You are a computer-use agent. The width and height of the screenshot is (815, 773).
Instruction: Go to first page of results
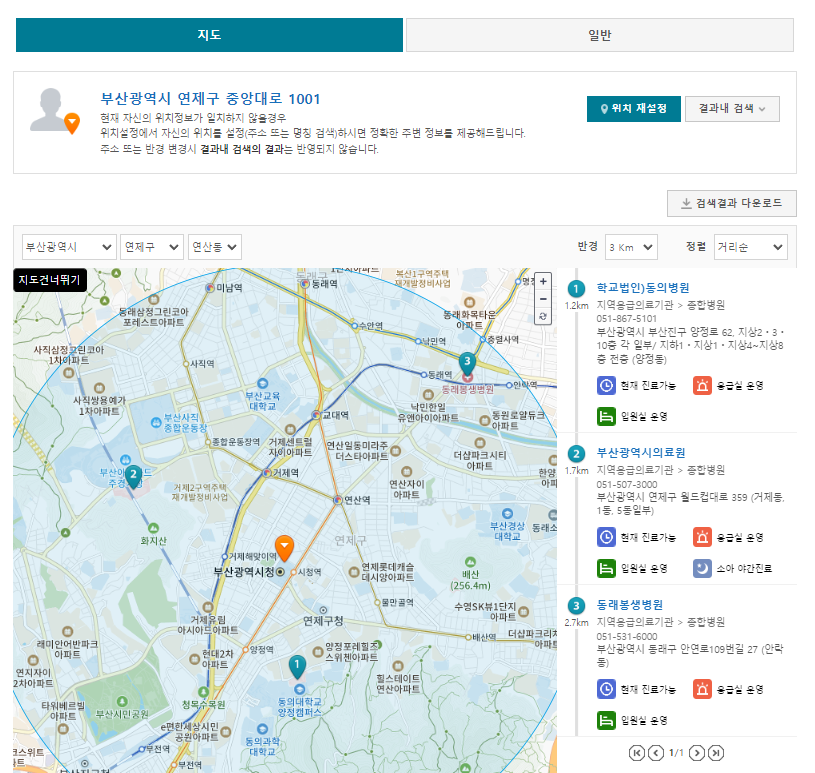[x=637, y=753]
